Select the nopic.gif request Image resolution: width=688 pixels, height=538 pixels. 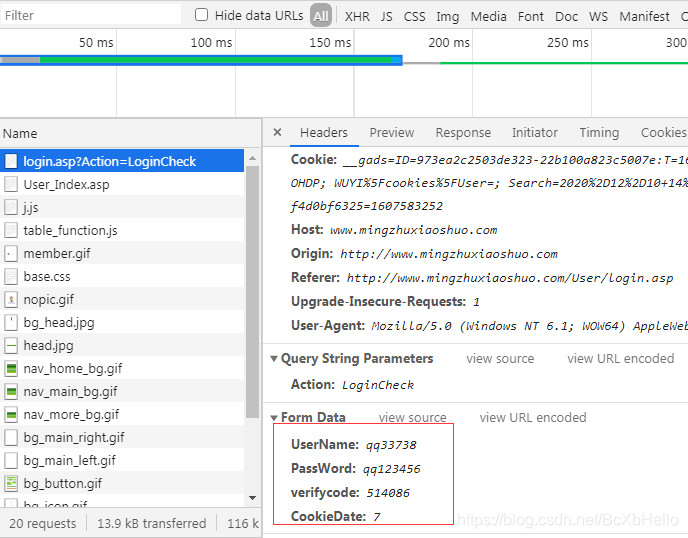[122, 300]
